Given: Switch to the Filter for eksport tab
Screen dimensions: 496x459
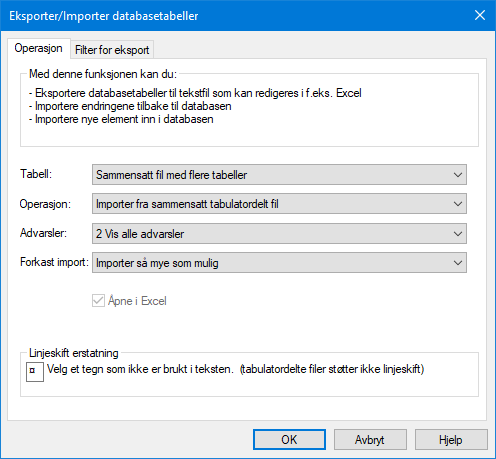Looking at the screenshot, I should pyautogui.click(x=112, y=50).
